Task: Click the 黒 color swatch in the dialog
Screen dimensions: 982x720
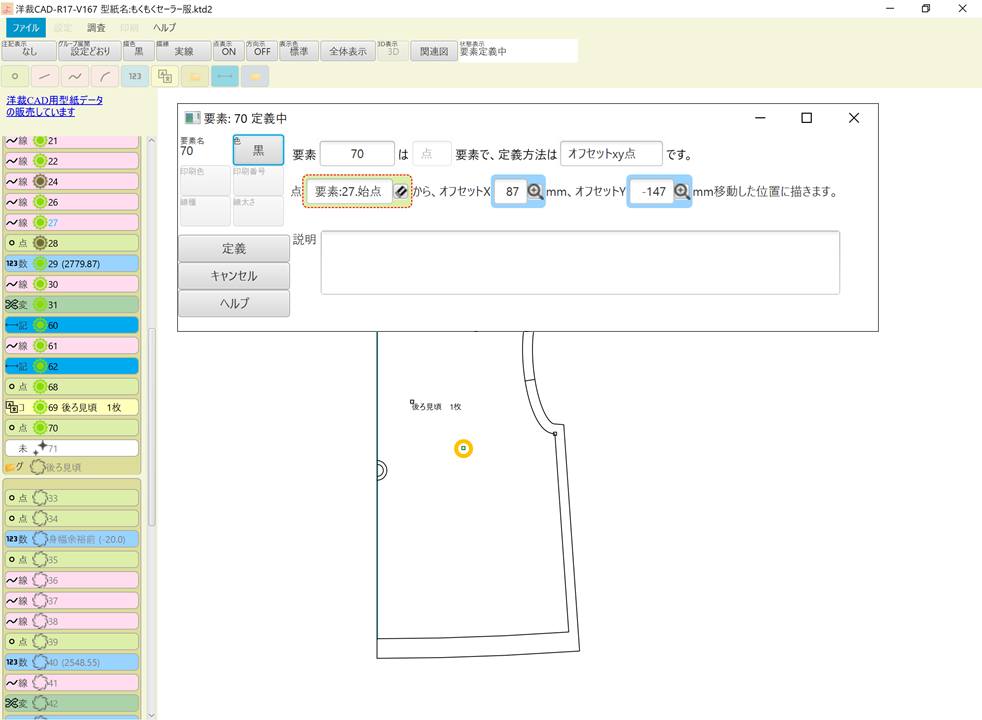Action: pyautogui.click(x=256, y=149)
